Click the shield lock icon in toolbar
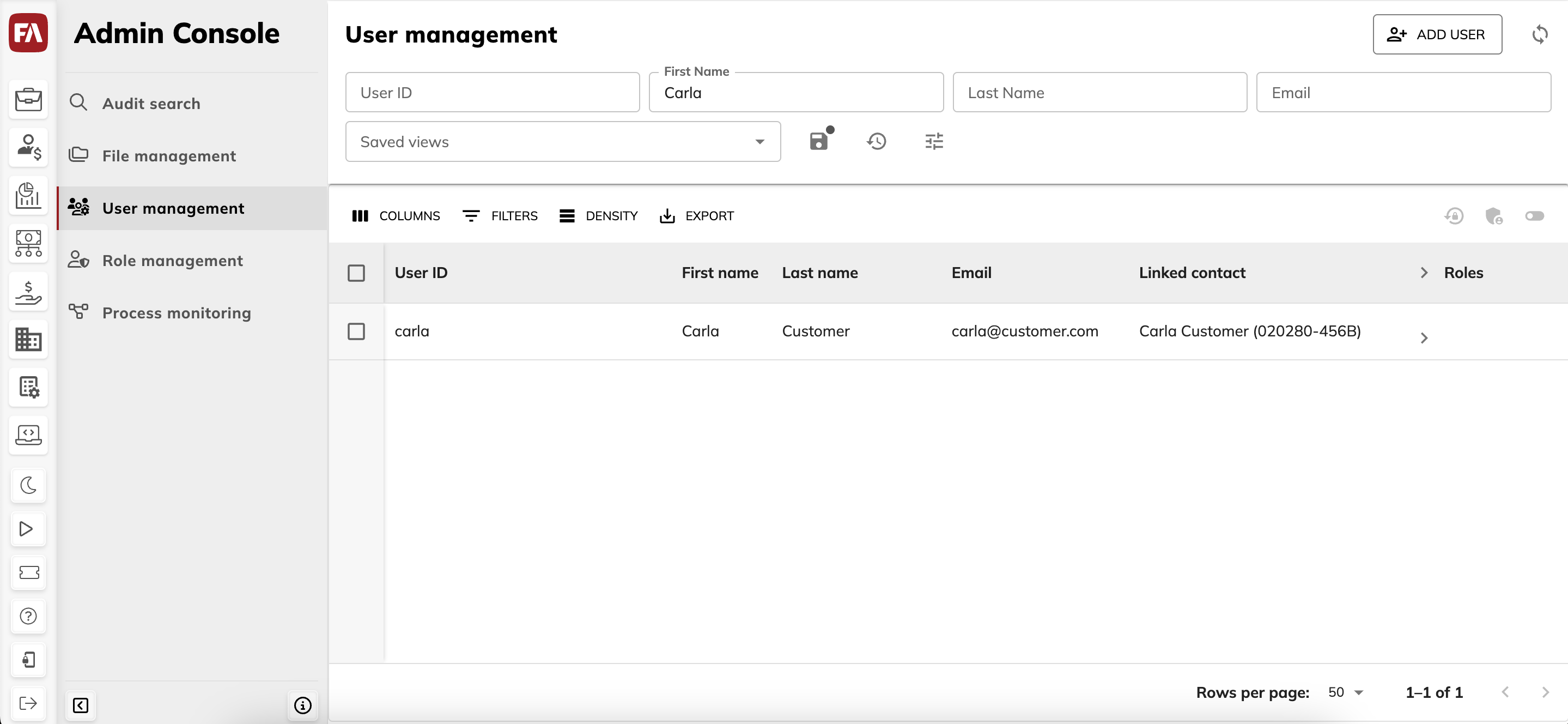Image resolution: width=1568 pixels, height=724 pixels. point(1494,216)
